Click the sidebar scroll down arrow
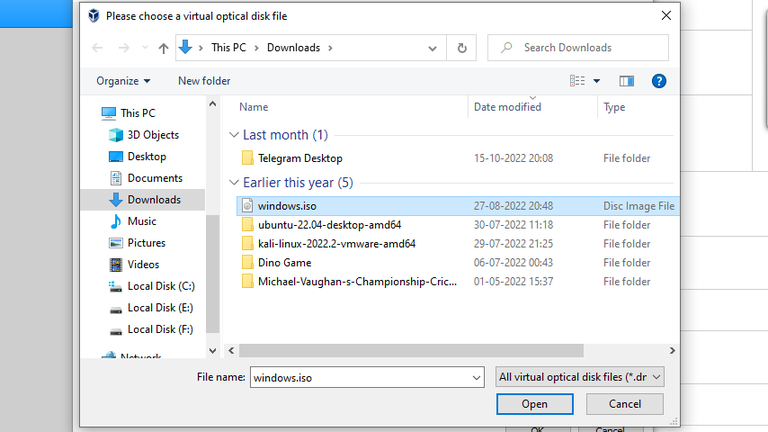The width and height of the screenshot is (768, 432). click(213, 350)
